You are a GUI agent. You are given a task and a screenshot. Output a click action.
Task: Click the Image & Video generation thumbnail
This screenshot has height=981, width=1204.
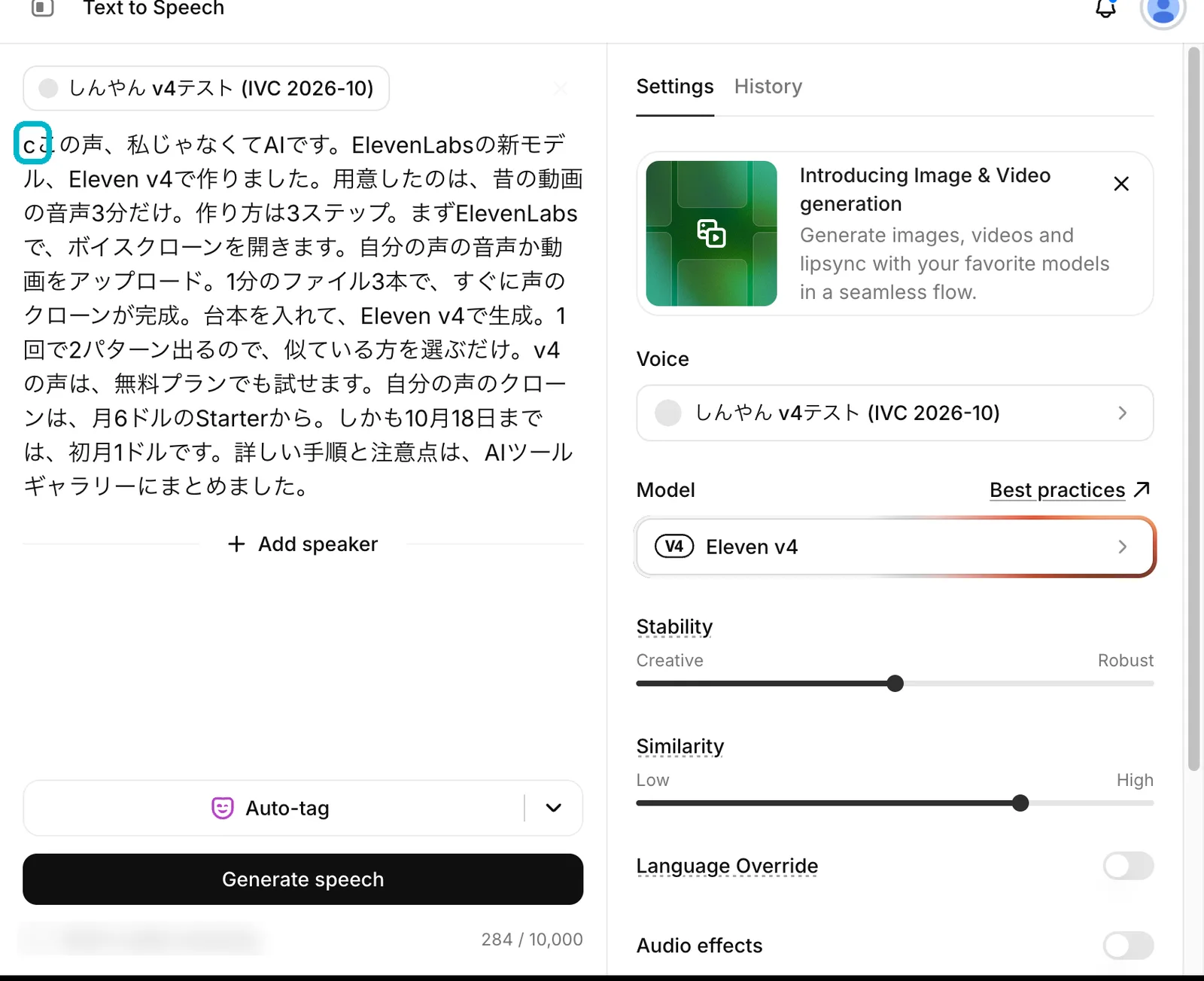[x=711, y=233]
